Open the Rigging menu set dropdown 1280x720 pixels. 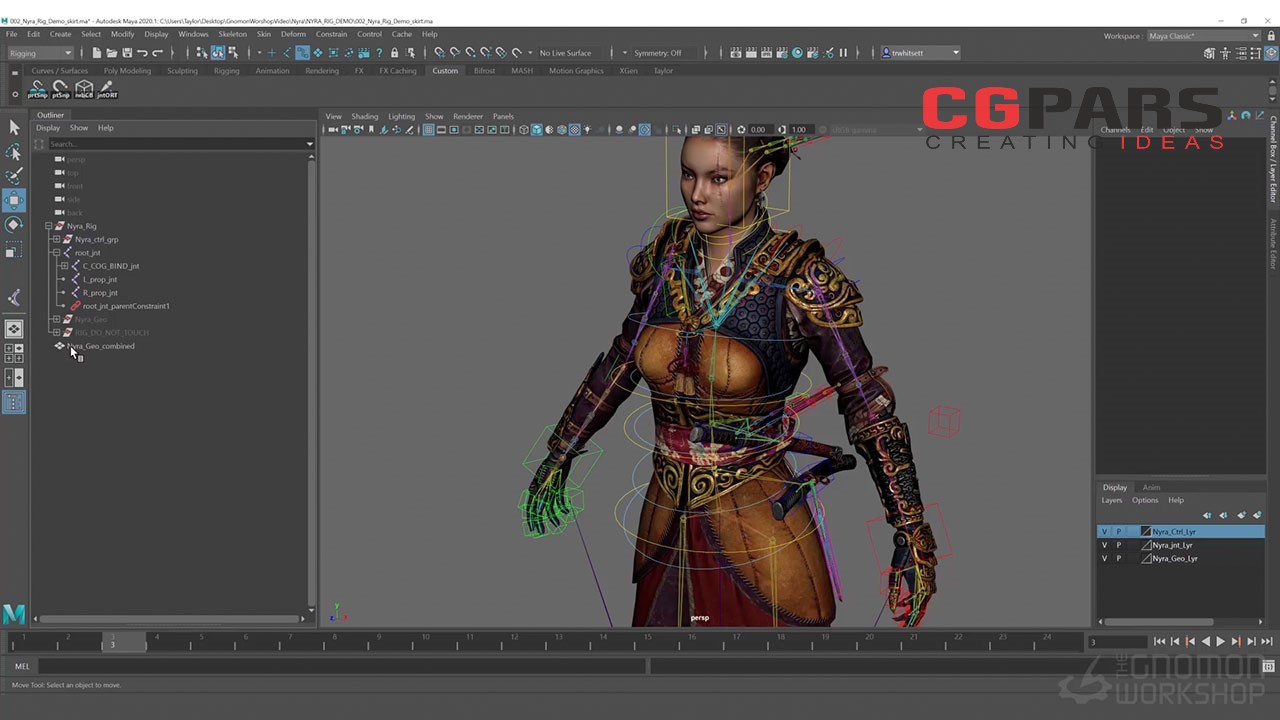(40, 53)
